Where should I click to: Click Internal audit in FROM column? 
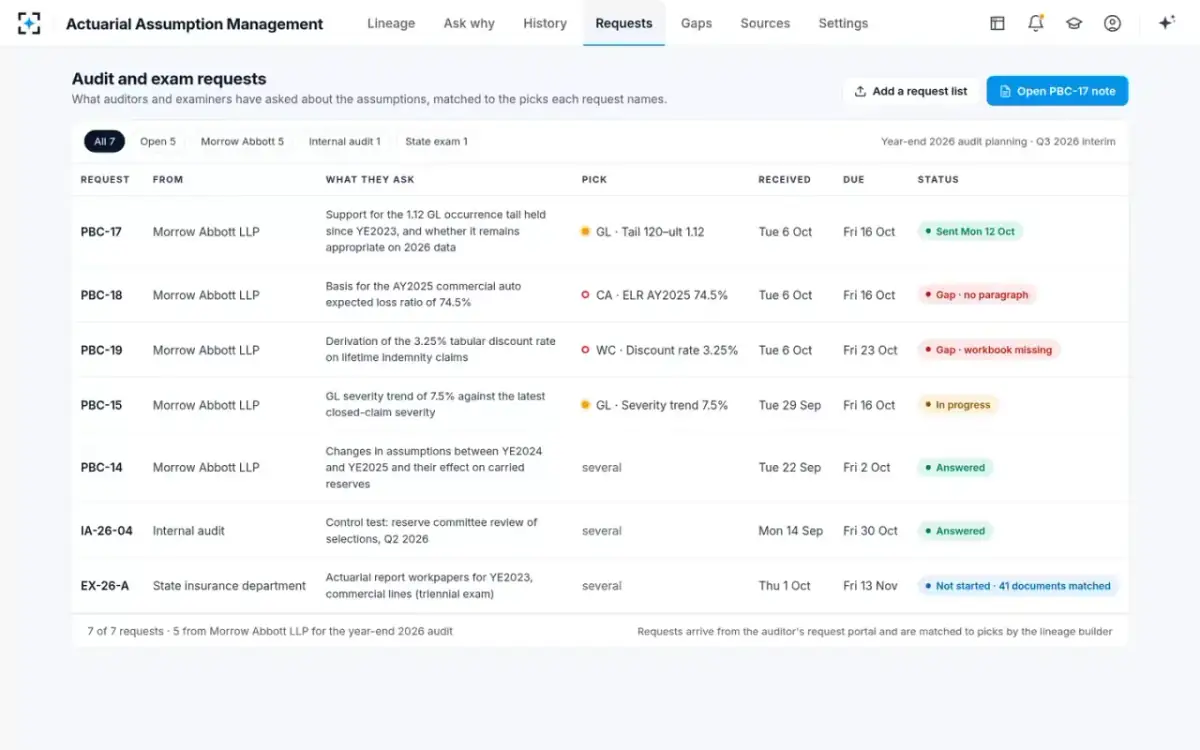189,531
